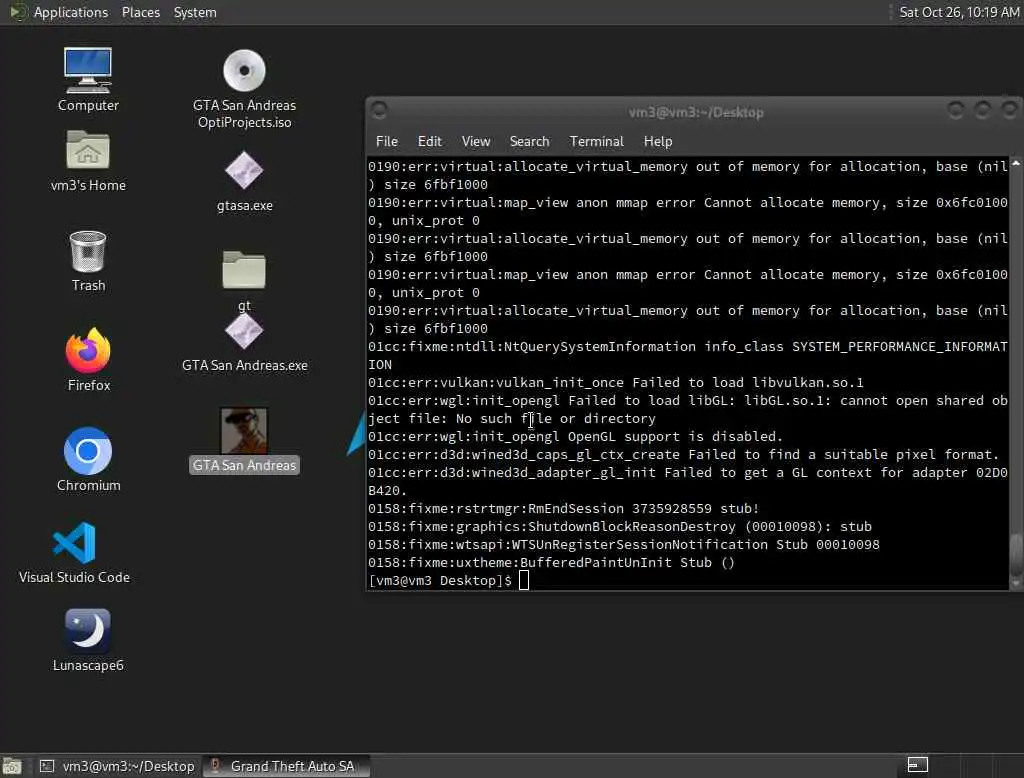Open the System menu in top panel
Screen dimensions: 1024x778
click(195, 12)
